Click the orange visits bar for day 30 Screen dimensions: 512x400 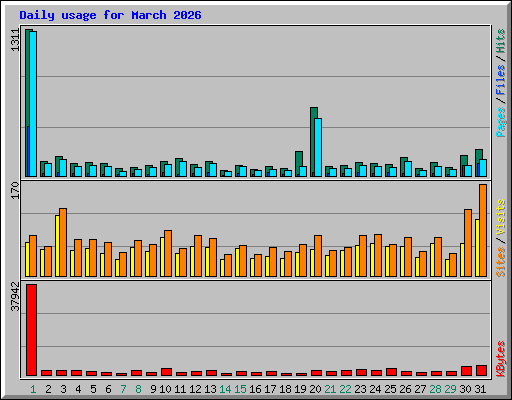pyautogui.click(x=468, y=243)
